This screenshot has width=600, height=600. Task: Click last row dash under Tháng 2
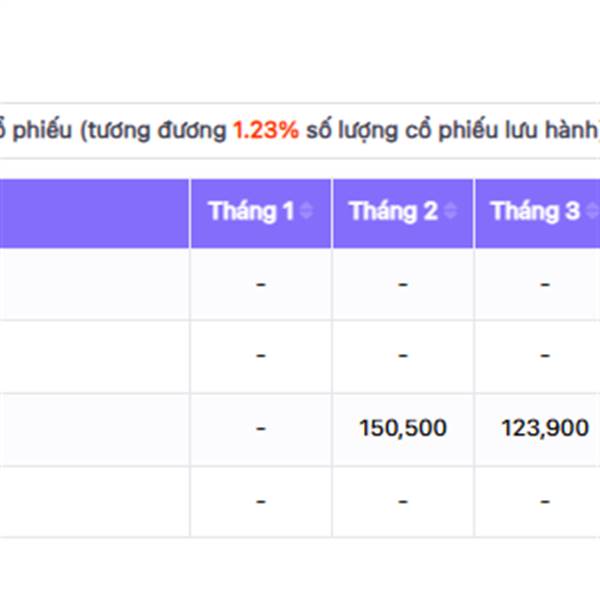pyautogui.click(x=403, y=500)
